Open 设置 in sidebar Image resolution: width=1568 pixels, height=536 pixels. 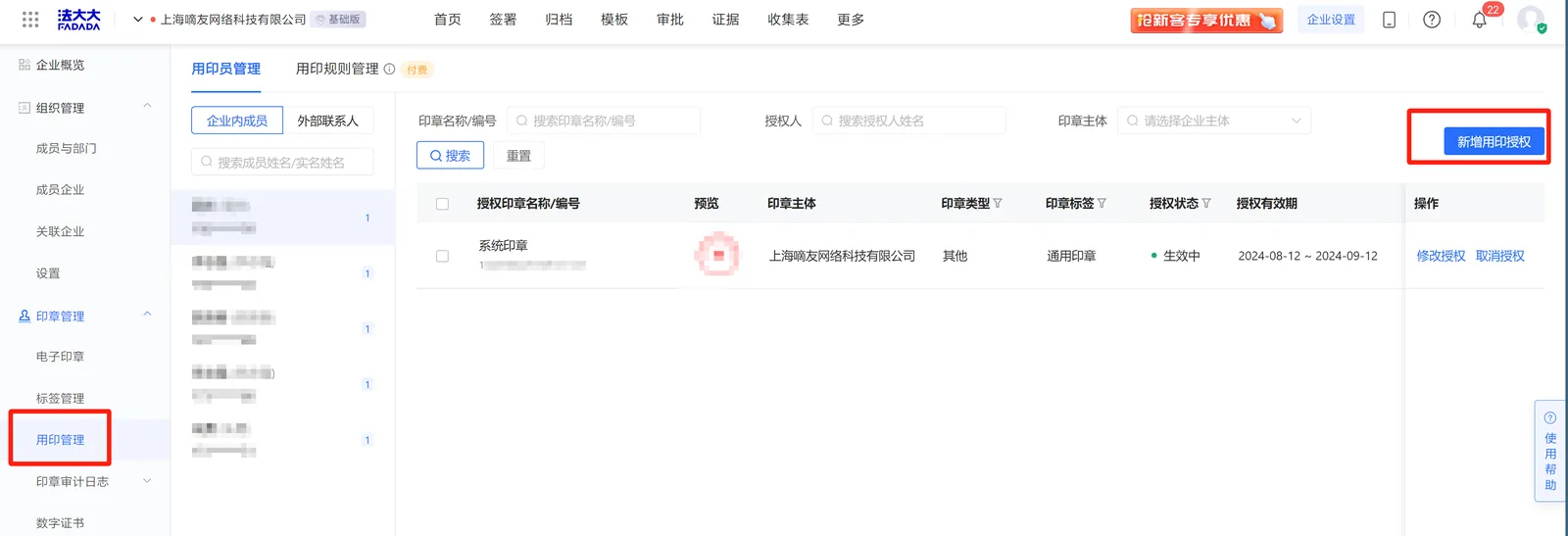(x=48, y=273)
